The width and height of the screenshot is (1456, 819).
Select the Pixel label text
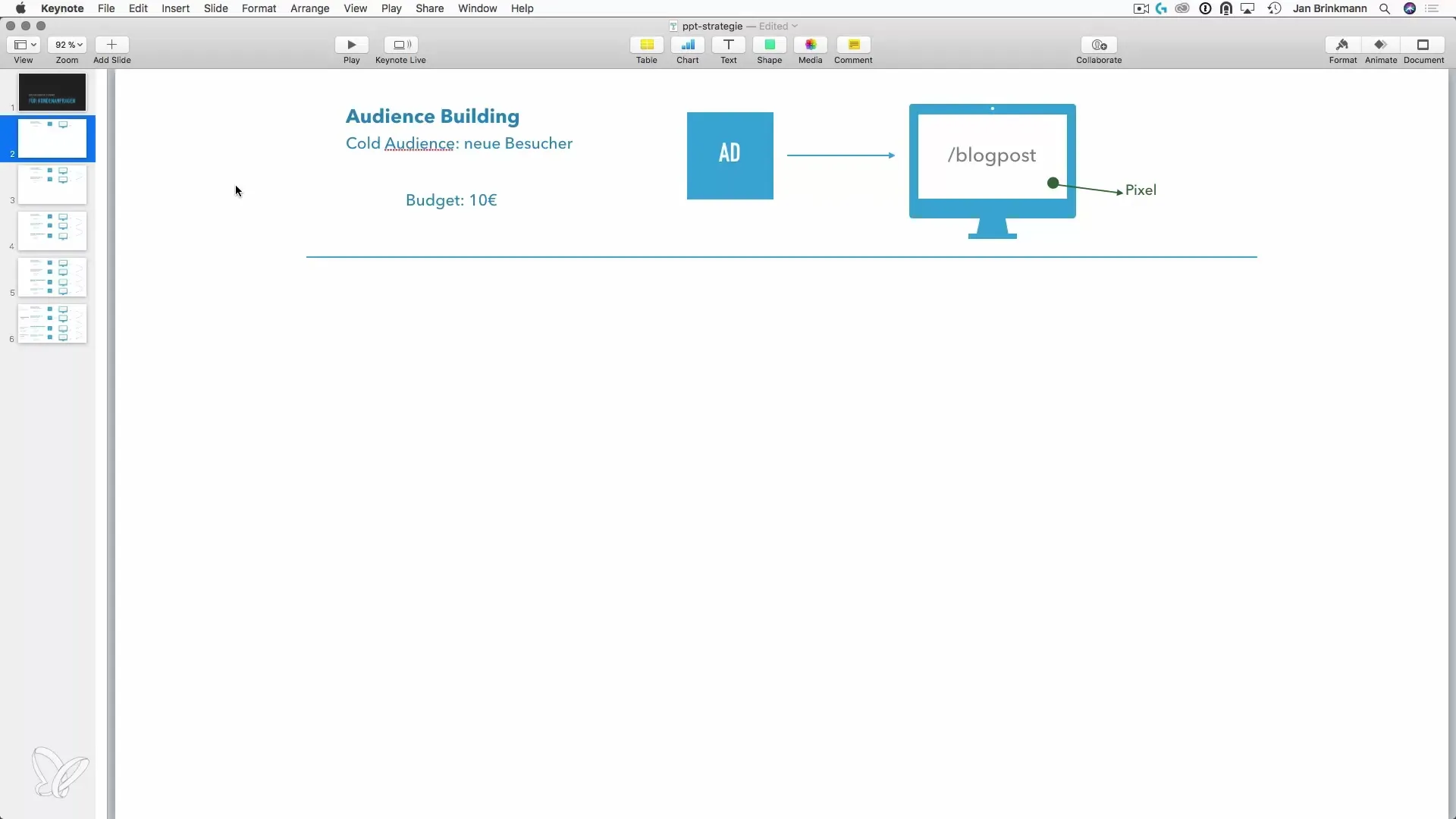click(x=1141, y=190)
